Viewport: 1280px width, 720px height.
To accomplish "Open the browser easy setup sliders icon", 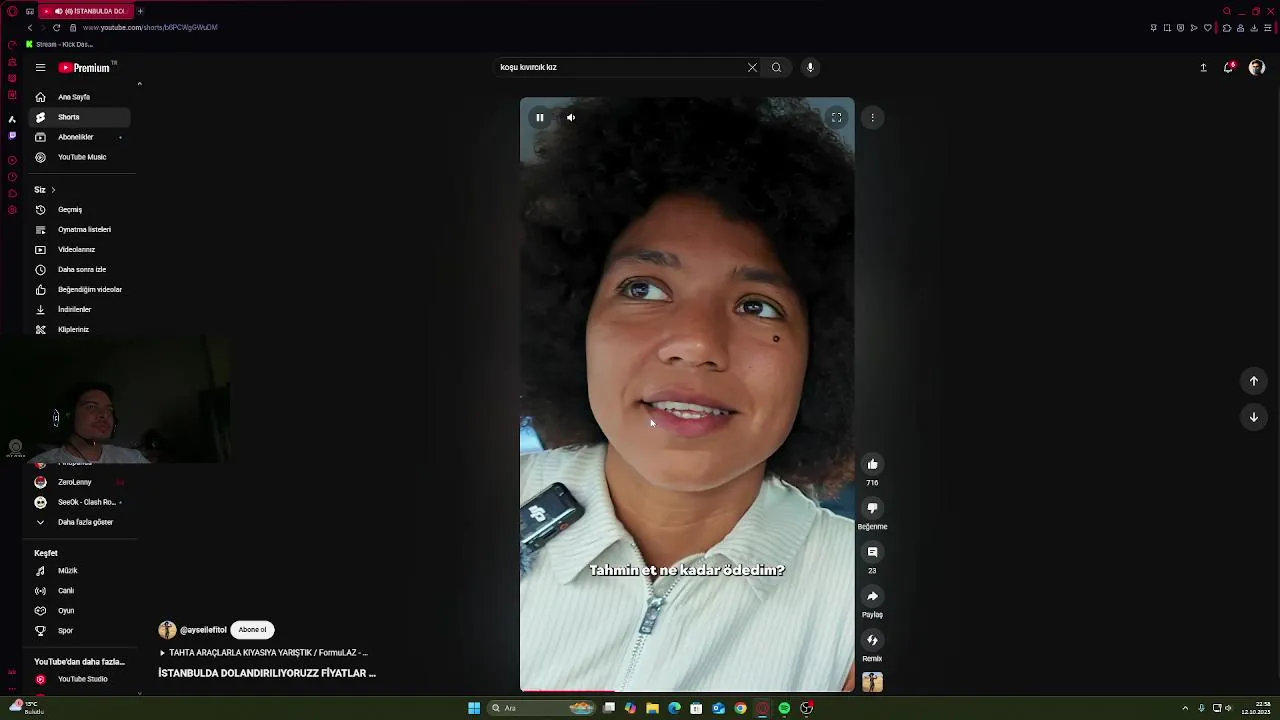I will pos(1268,28).
